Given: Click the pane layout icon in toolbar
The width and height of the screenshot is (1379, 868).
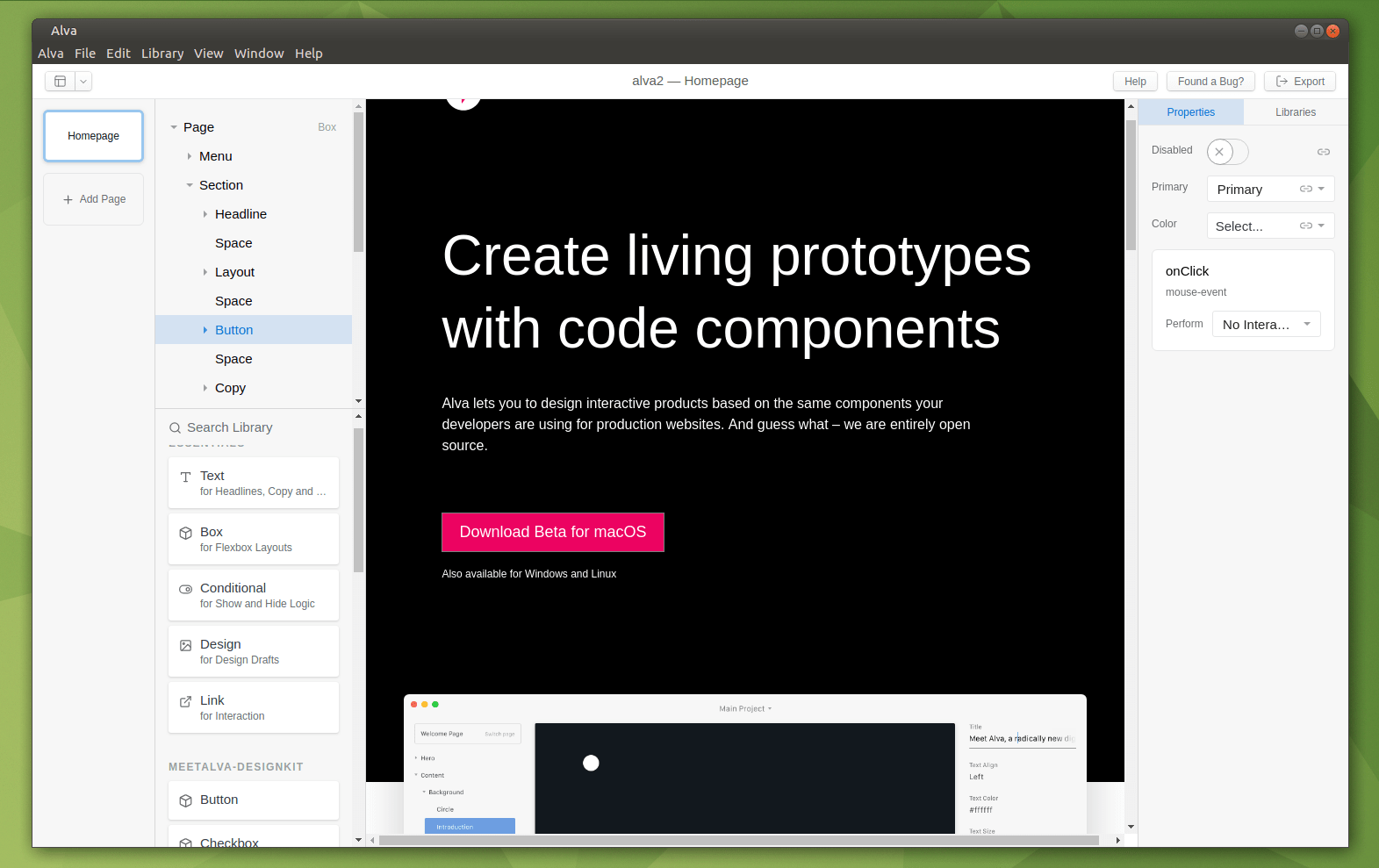Looking at the screenshot, I should [x=60, y=82].
